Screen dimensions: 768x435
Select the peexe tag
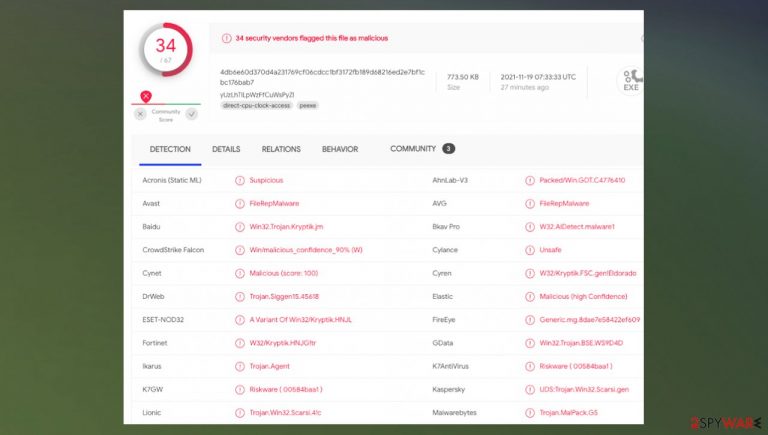(x=308, y=105)
